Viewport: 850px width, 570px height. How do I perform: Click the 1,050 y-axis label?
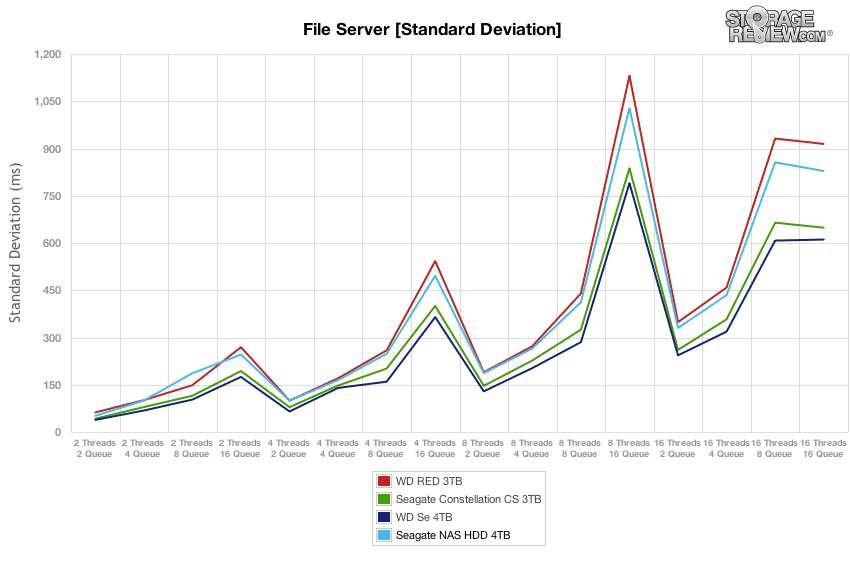click(48, 101)
